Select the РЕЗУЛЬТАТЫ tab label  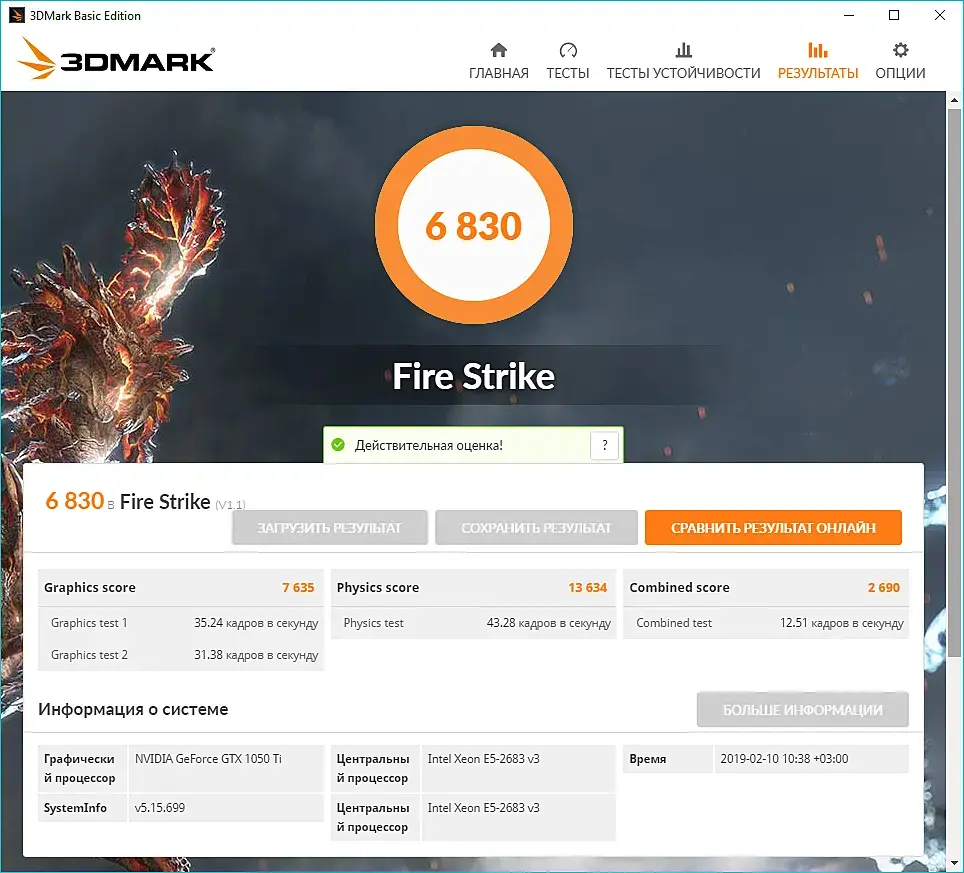tap(818, 73)
